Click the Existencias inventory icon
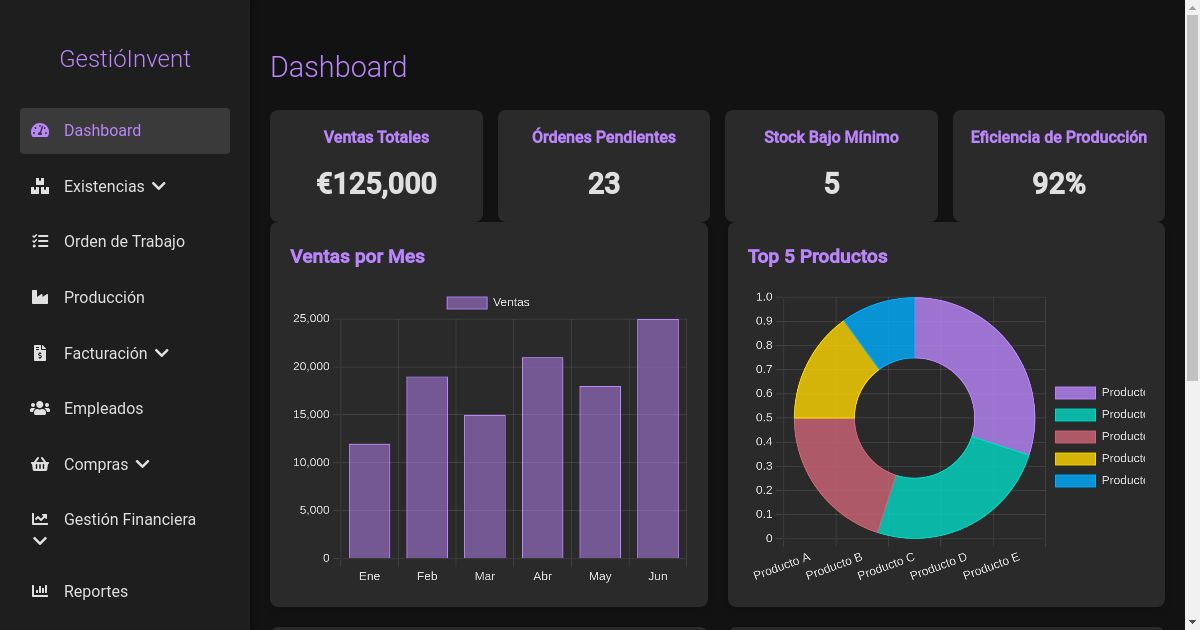 (x=40, y=186)
